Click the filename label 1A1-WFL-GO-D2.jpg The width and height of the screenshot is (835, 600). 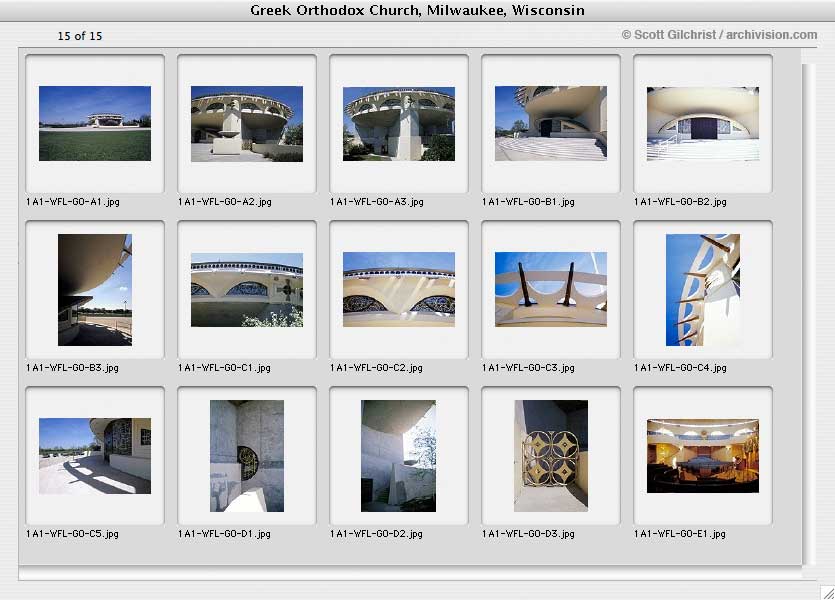(376, 534)
